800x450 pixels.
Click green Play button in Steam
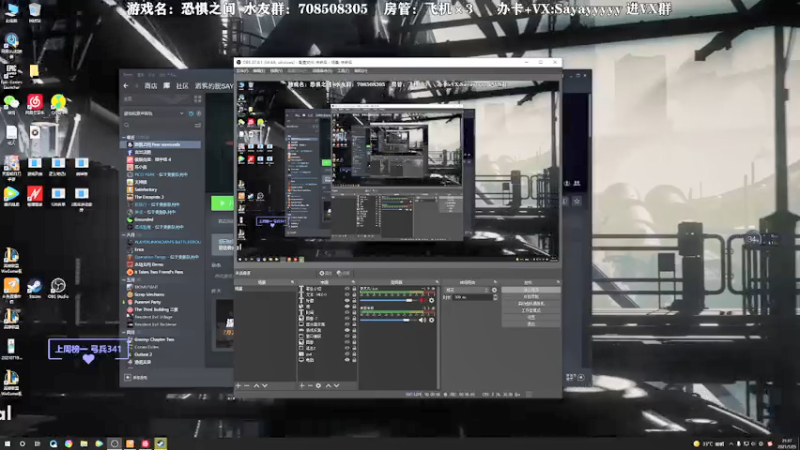click(222, 203)
